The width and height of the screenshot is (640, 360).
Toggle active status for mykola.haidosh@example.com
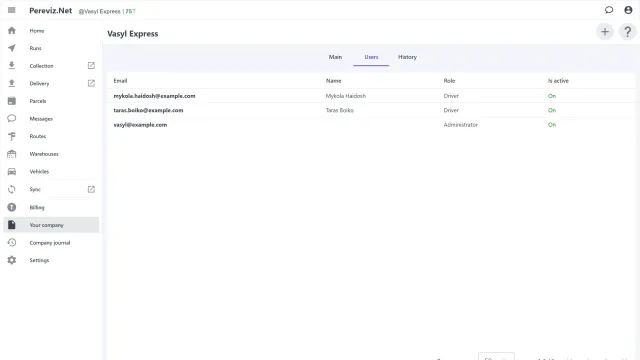tap(552, 96)
